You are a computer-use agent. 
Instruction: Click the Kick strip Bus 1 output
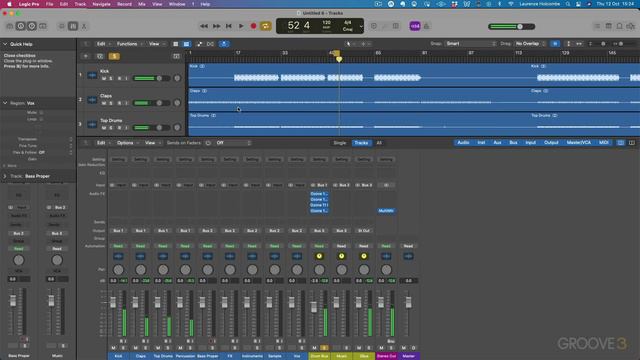(x=118, y=231)
